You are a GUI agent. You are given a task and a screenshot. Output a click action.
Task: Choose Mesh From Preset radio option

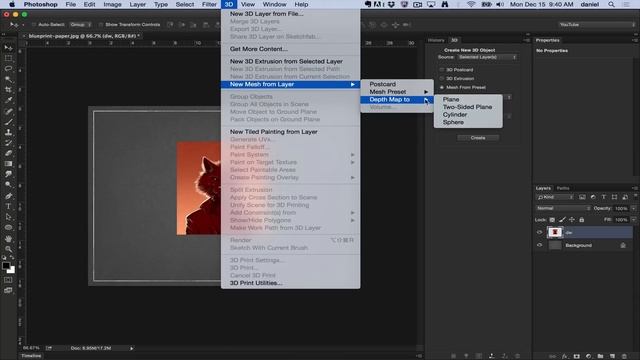[442, 87]
